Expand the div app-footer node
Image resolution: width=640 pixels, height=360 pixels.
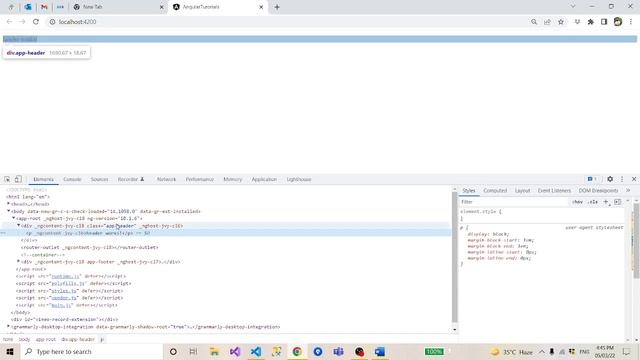(x=18, y=261)
